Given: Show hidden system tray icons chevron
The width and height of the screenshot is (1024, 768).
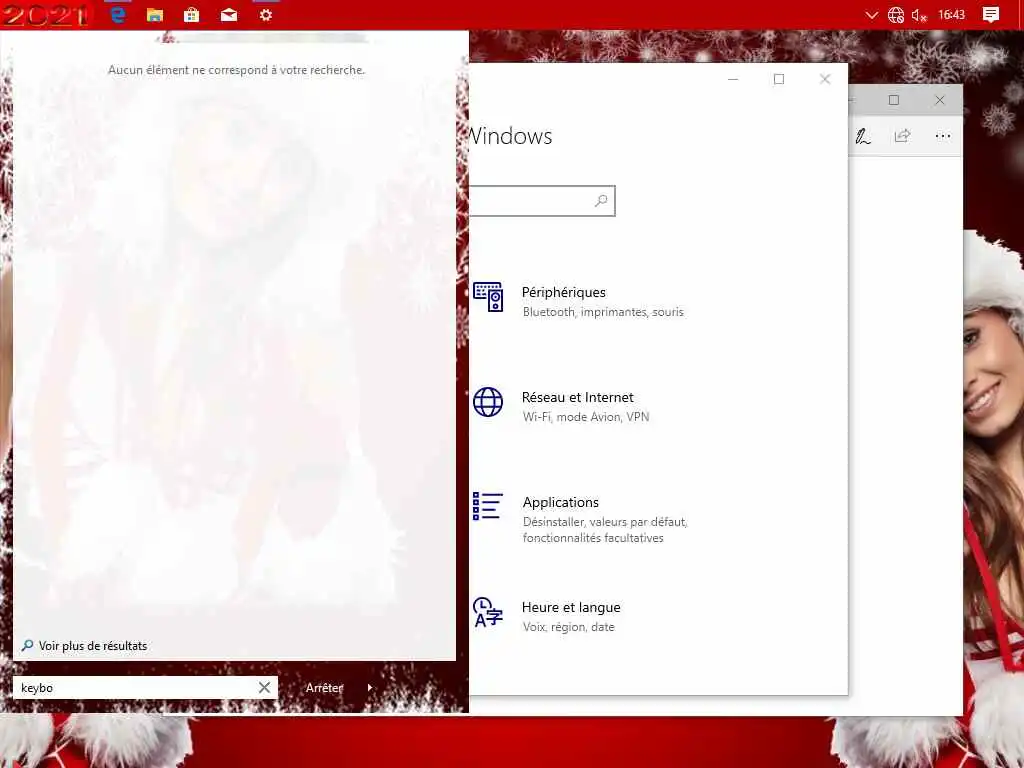Looking at the screenshot, I should pyautogui.click(x=871, y=14).
